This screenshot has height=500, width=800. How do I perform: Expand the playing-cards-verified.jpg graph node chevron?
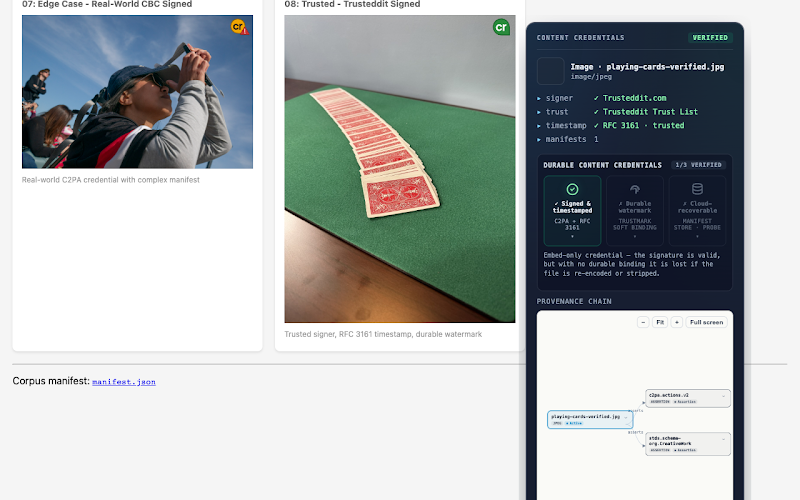[626, 418]
